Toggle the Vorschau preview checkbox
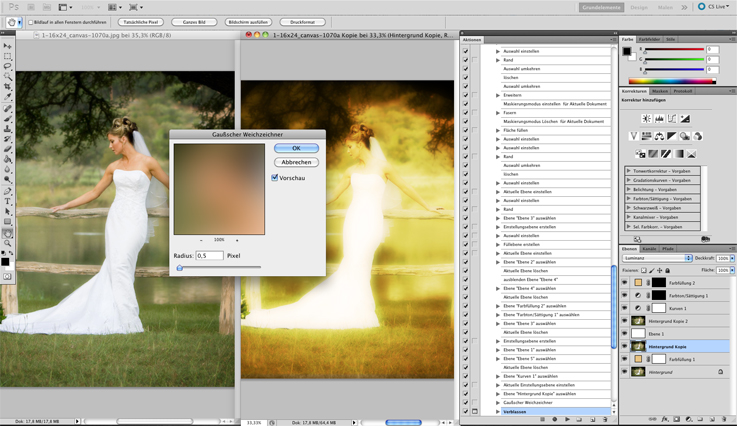The image size is (737, 426). point(275,178)
